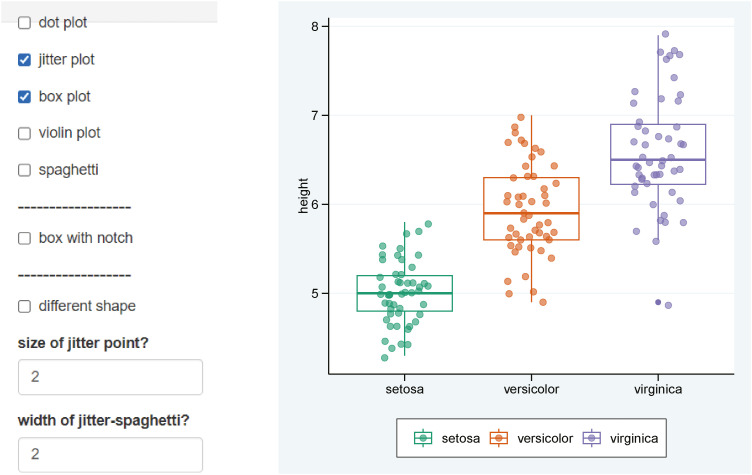This screenshot has height=475, width=752.
Task: Toggle the different shape checkbox
Action: (x=25, y=306)
